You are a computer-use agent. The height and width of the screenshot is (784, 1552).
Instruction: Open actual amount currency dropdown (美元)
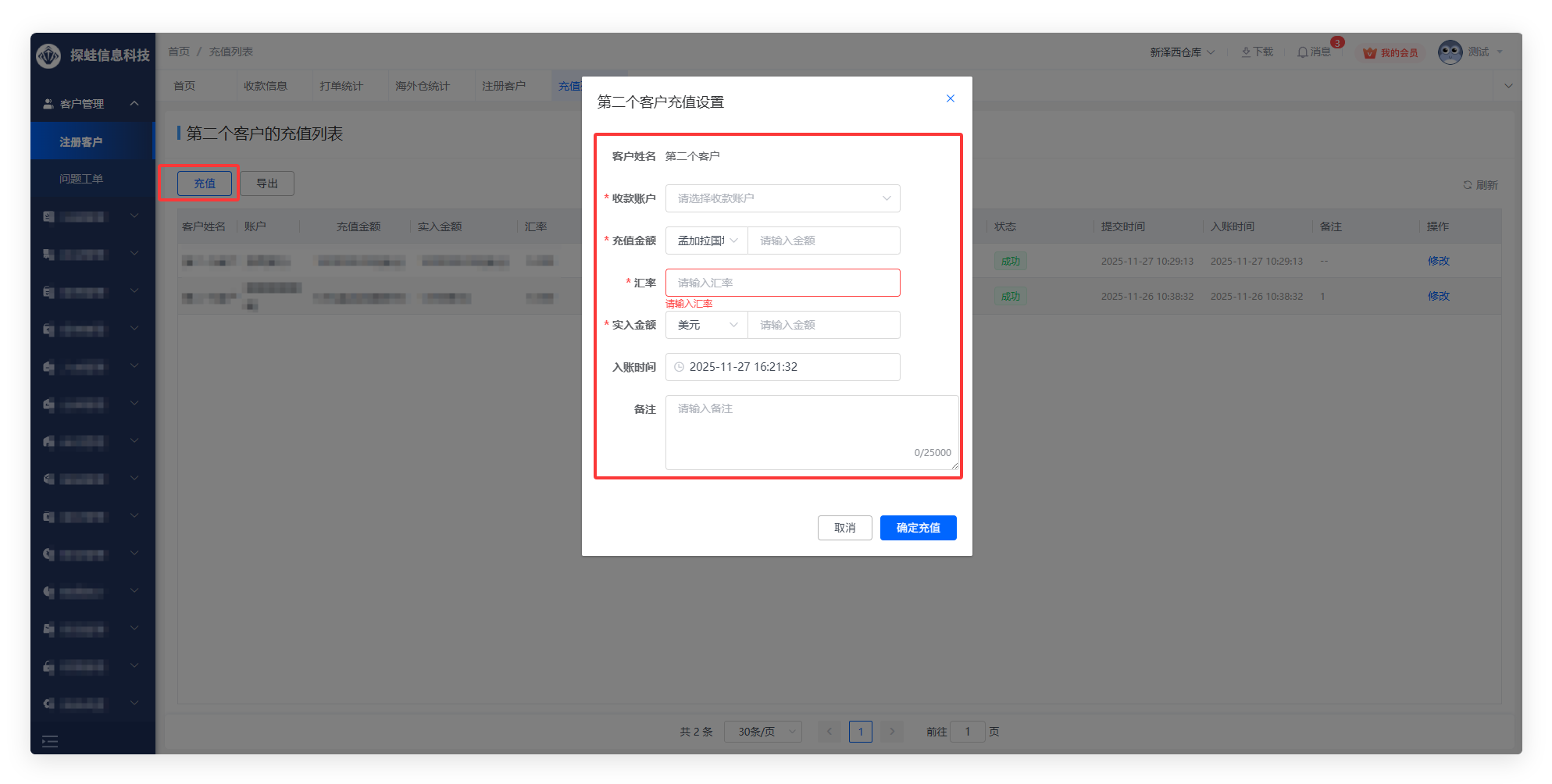click(x=706, y=325)
